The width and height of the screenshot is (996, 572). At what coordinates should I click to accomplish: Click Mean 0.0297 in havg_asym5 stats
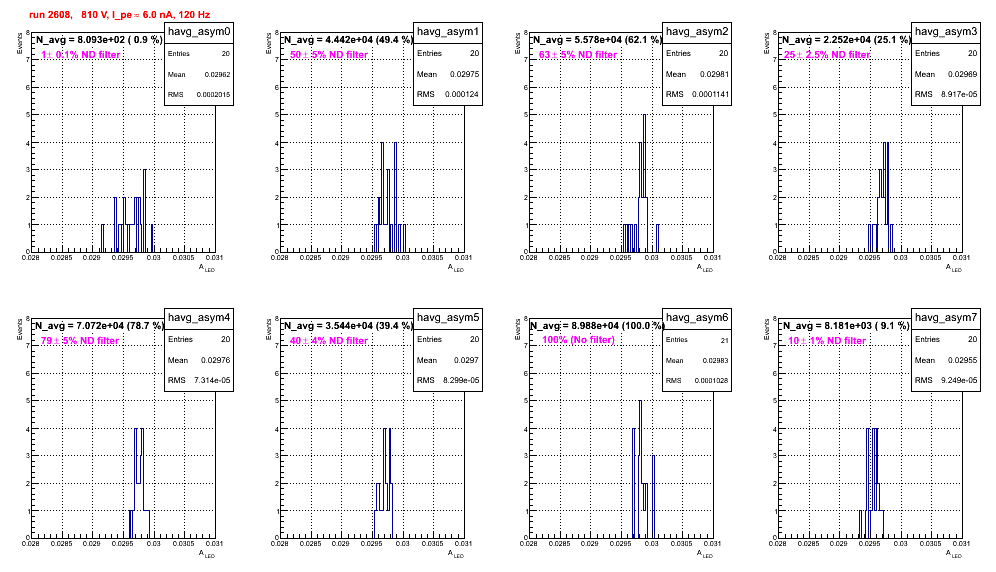point(448,360)
